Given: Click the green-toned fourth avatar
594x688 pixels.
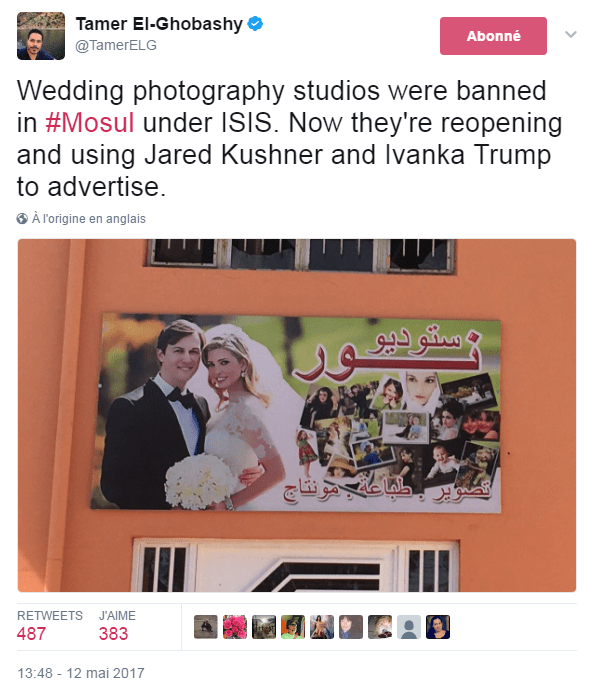Looking at the screenshot, I should coord(293,627).
